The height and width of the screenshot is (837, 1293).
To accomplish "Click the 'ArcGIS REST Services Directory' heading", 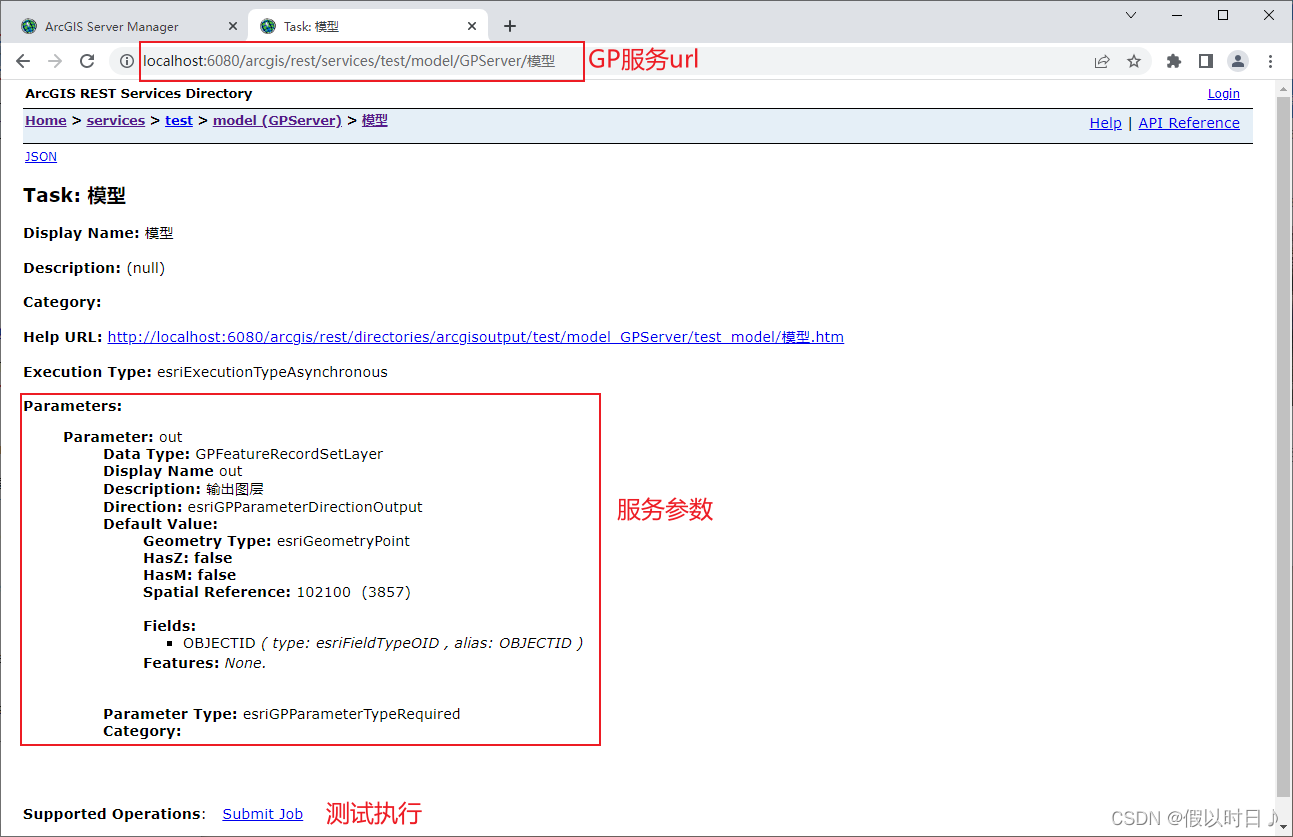I will tap(139, 94).
